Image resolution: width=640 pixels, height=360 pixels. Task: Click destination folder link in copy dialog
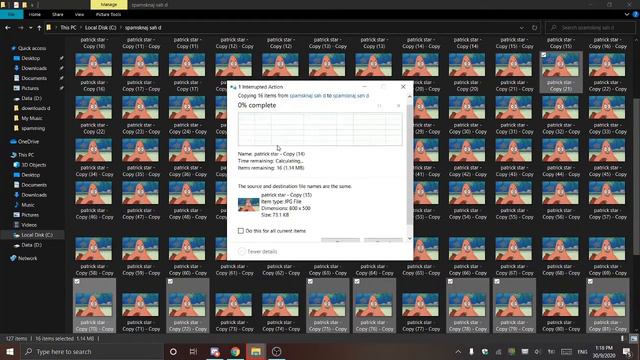click(351, 96)
